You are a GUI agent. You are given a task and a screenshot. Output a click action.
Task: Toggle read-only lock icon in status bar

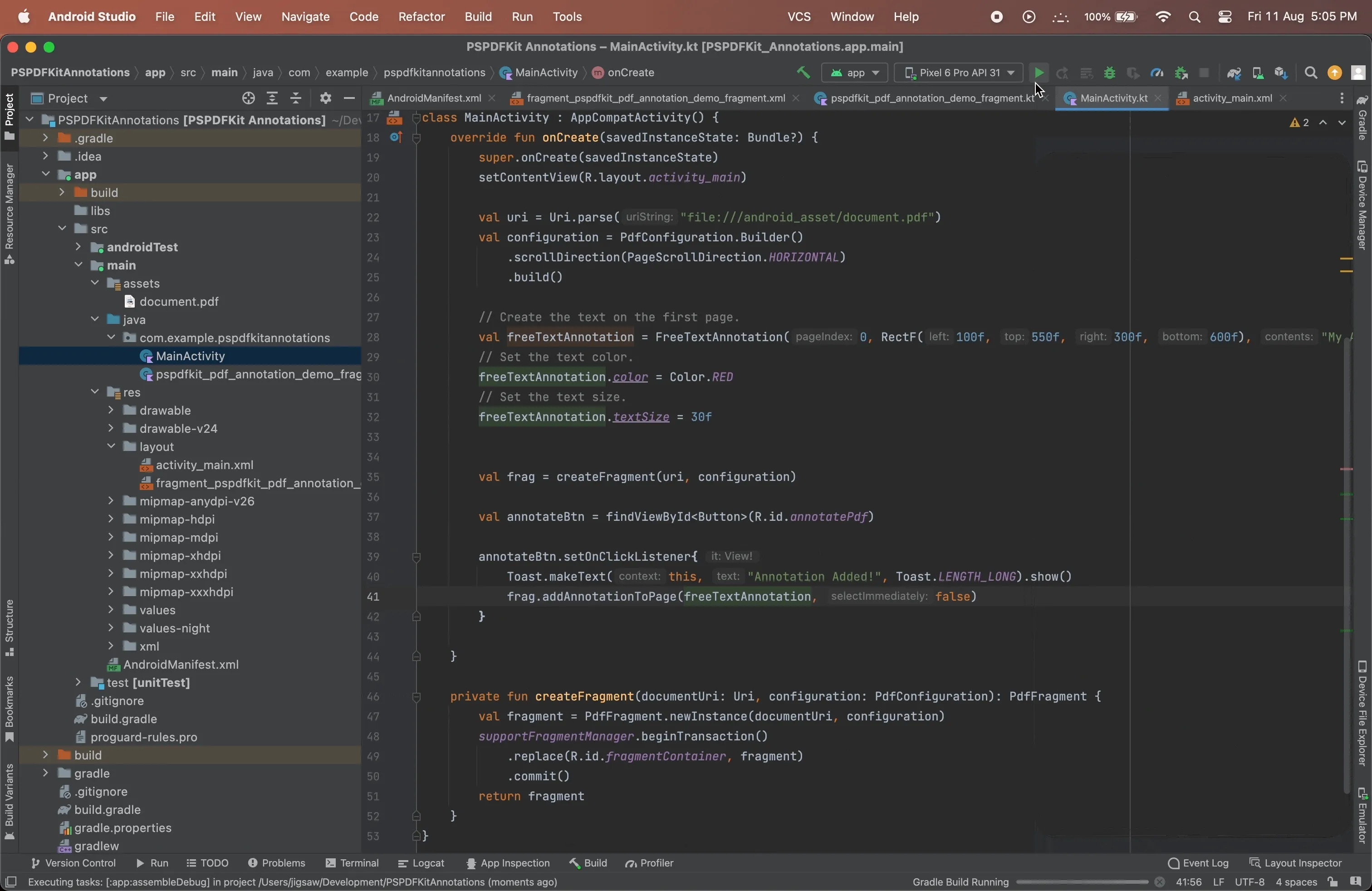coord(1332,882)
